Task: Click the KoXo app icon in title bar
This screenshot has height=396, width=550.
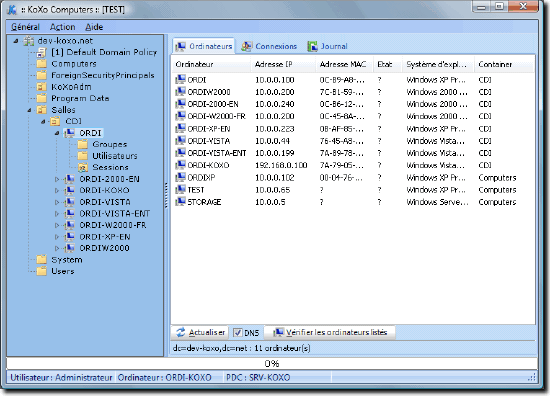Action: [x=12, y=9]
